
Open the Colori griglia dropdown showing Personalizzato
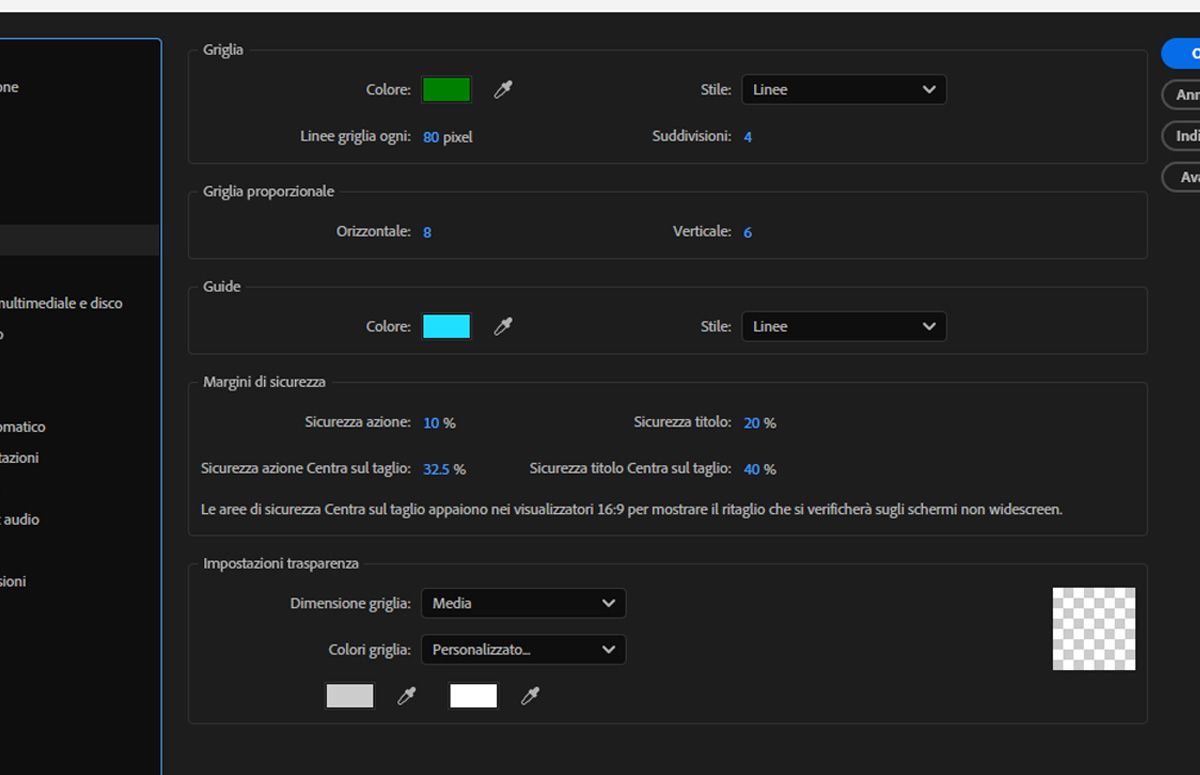click(524, 650)
